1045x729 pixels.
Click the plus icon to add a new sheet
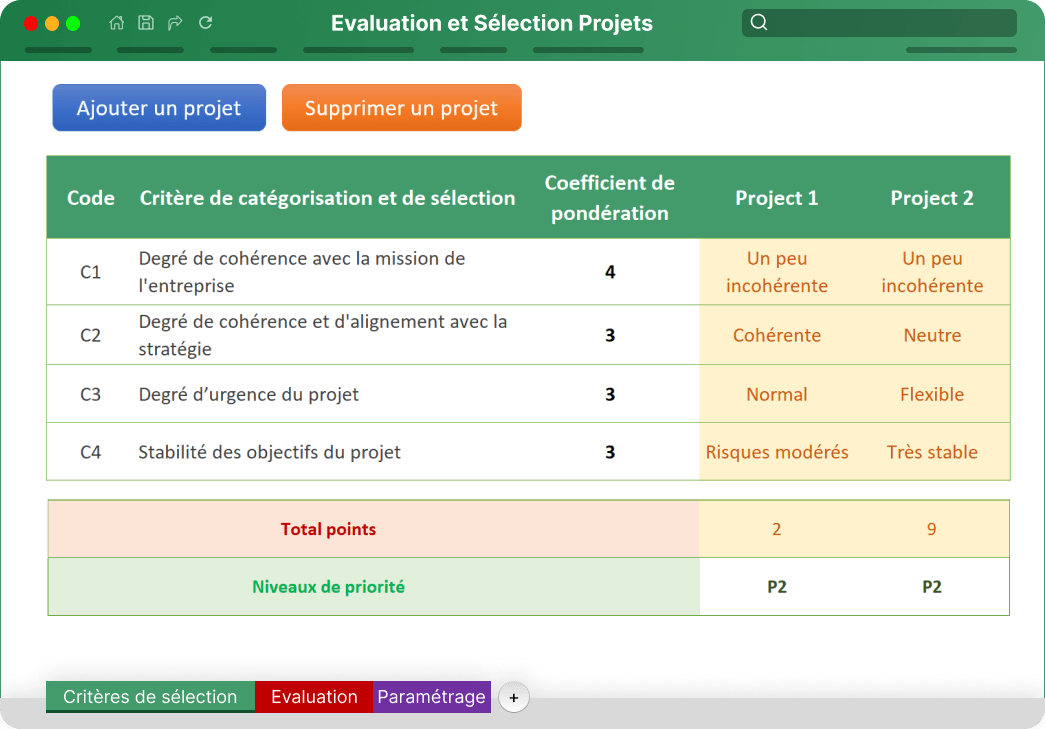(513, 697)
